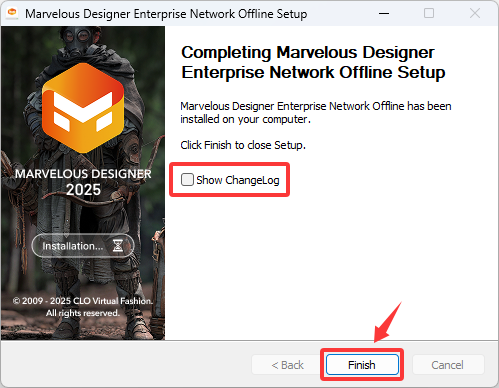This screenshot has height=388, width=499.
Task: Click the Completing Setup heading
Action: (313, 62)
